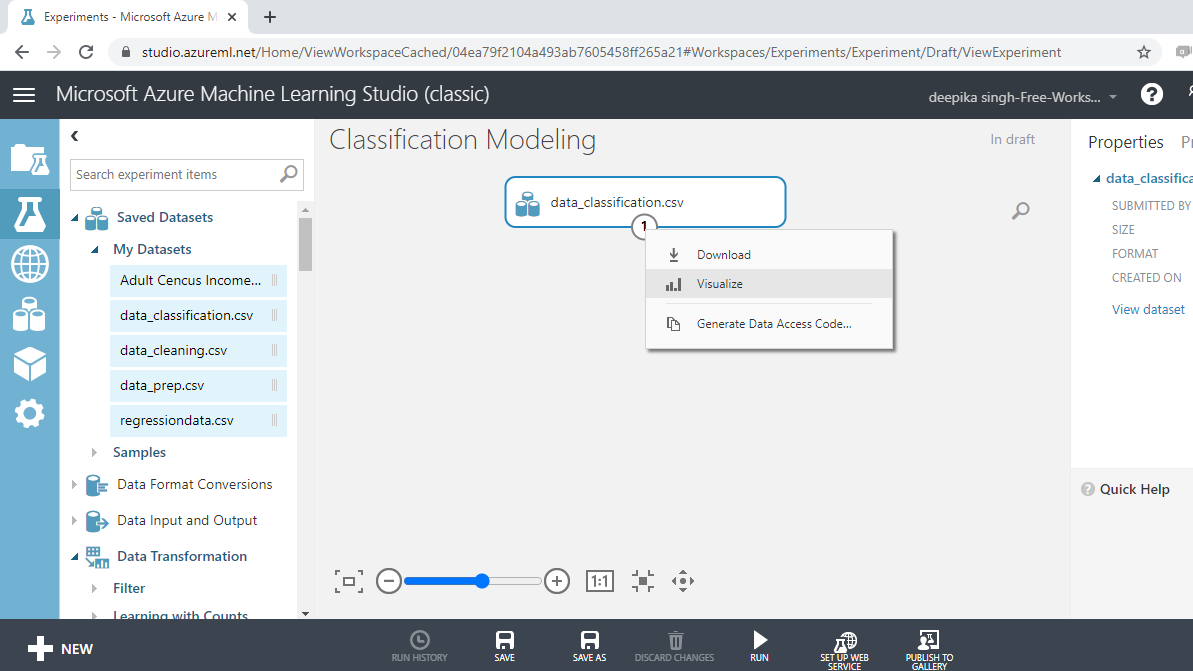This screenshot has height=671, width=1193.
Task: Collapse Data Transformation category
Action: (x=75, y=557)
